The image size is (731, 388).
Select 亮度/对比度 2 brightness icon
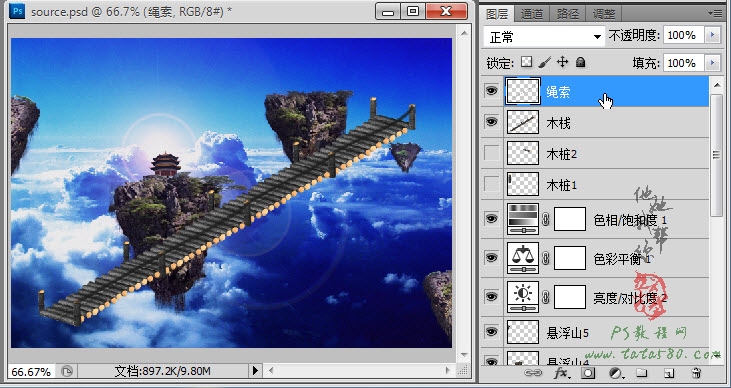523,297
